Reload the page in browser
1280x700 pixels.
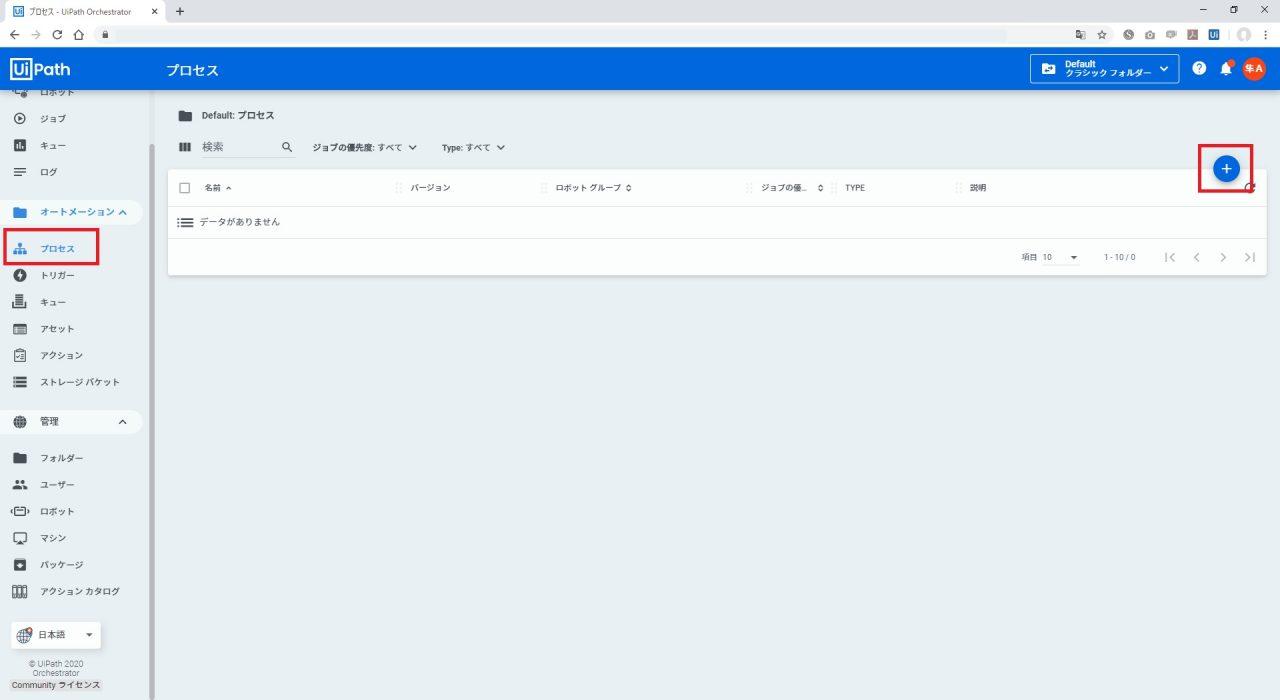57,34
